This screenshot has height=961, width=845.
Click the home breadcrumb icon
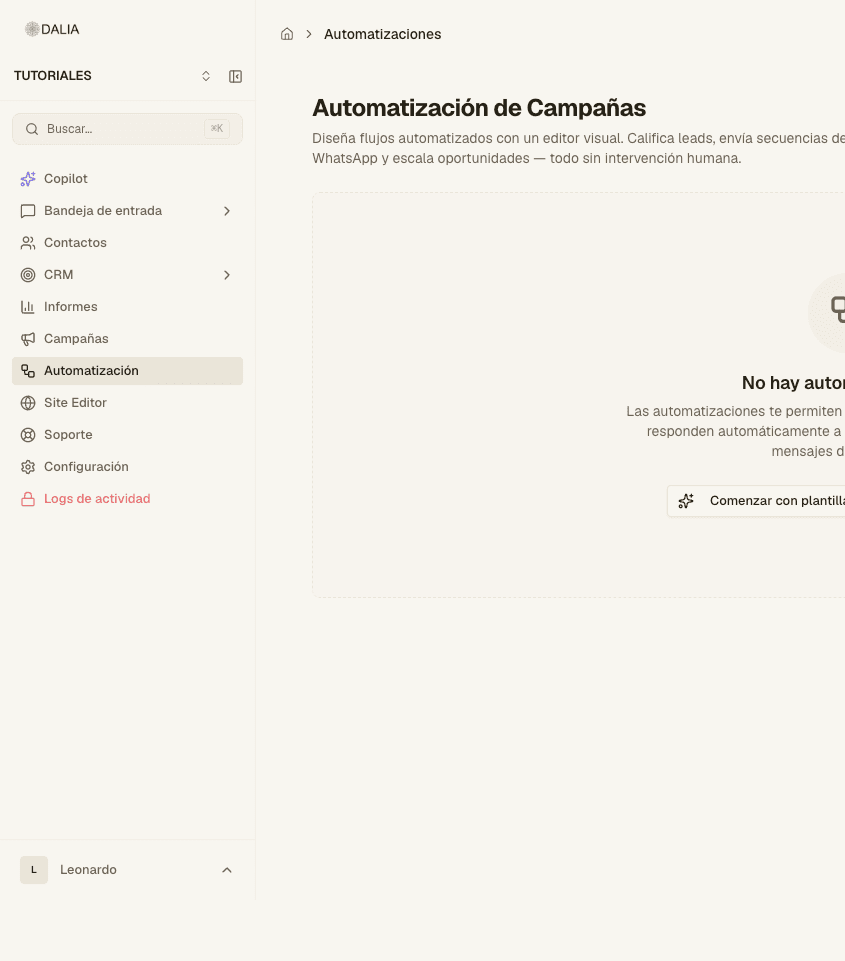(287, 34)
